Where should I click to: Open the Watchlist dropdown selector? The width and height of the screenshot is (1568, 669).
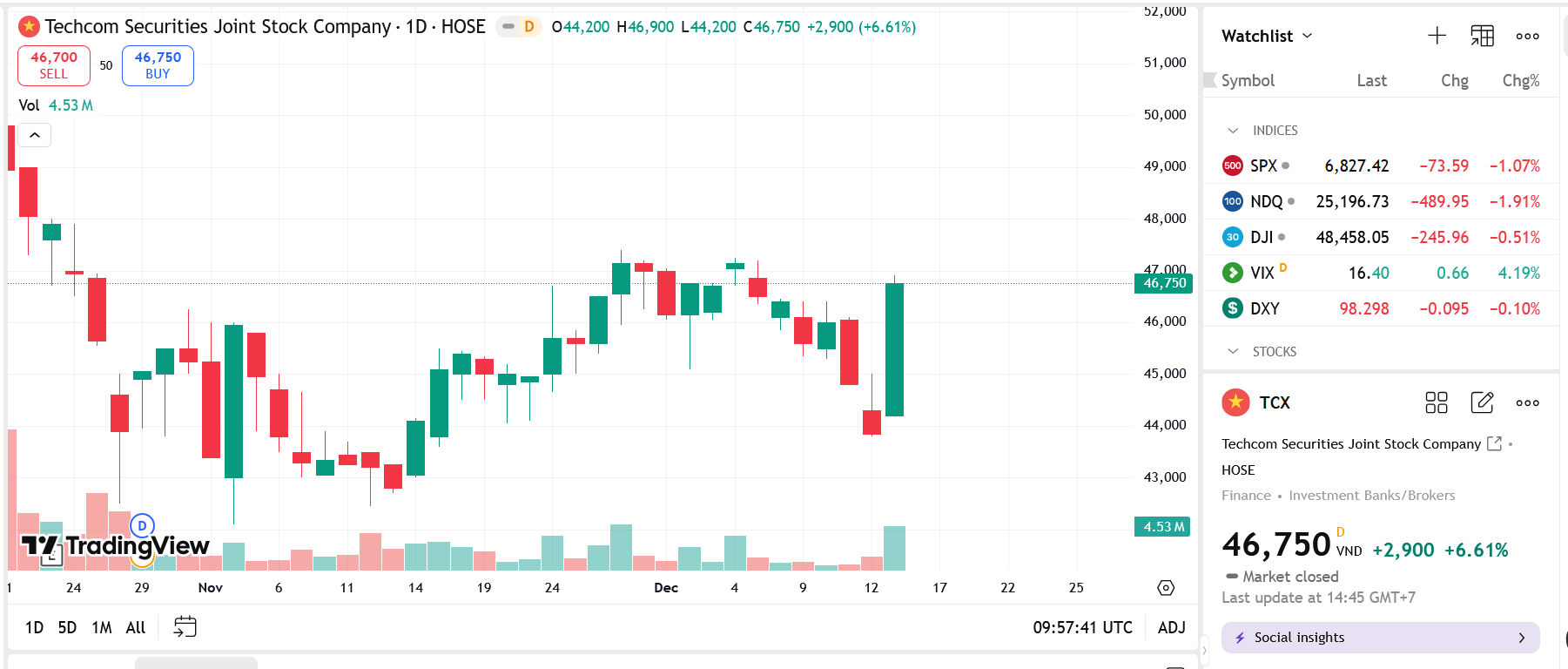[1267, 36]
